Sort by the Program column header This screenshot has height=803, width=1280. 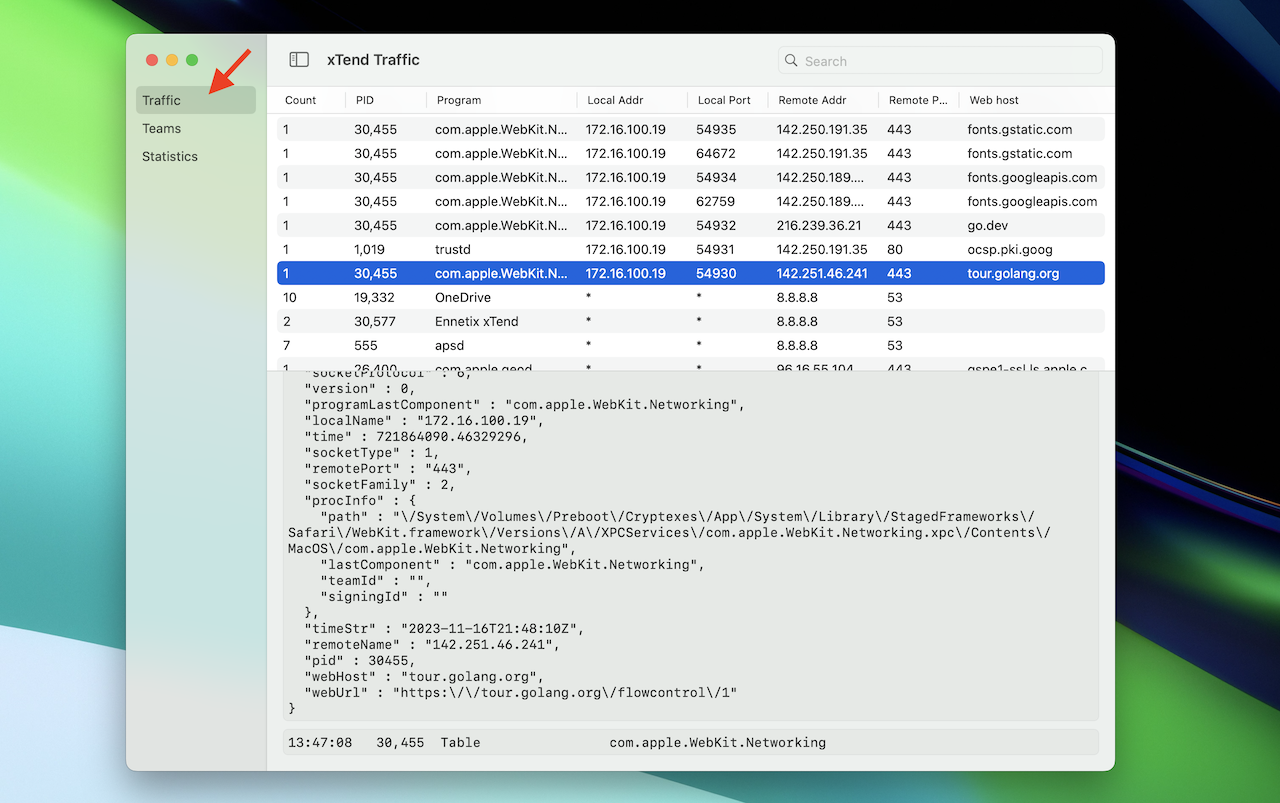pos(459,100)
